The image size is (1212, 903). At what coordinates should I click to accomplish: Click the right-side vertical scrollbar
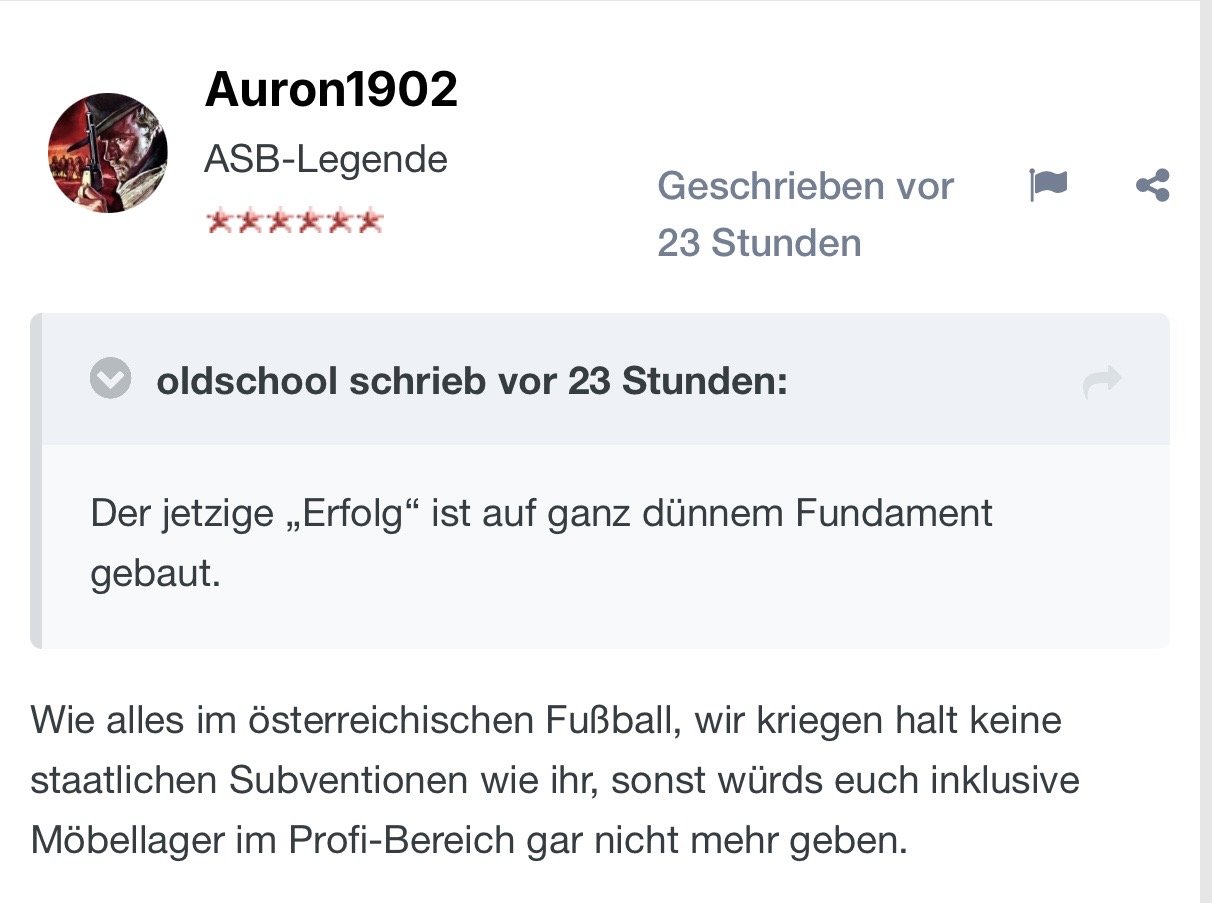[1205, 450]
